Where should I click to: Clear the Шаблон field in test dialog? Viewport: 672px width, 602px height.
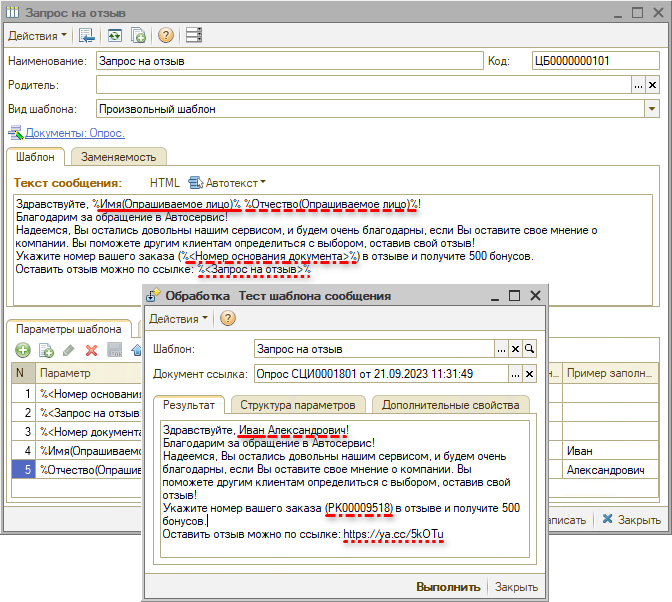(x=516, y=349)
